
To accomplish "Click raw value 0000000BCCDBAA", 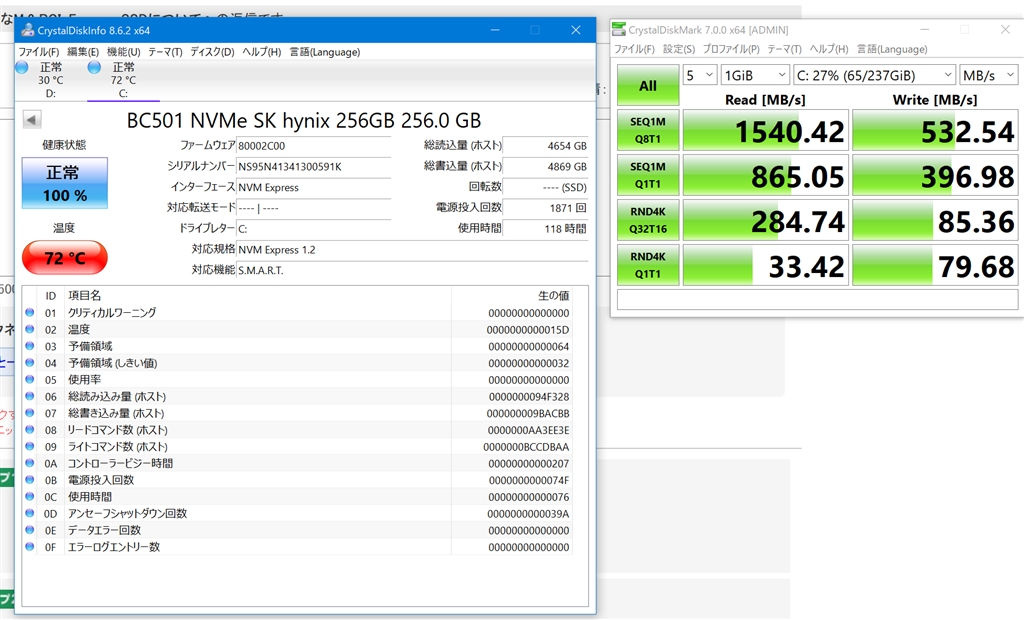I will point(526,447).
